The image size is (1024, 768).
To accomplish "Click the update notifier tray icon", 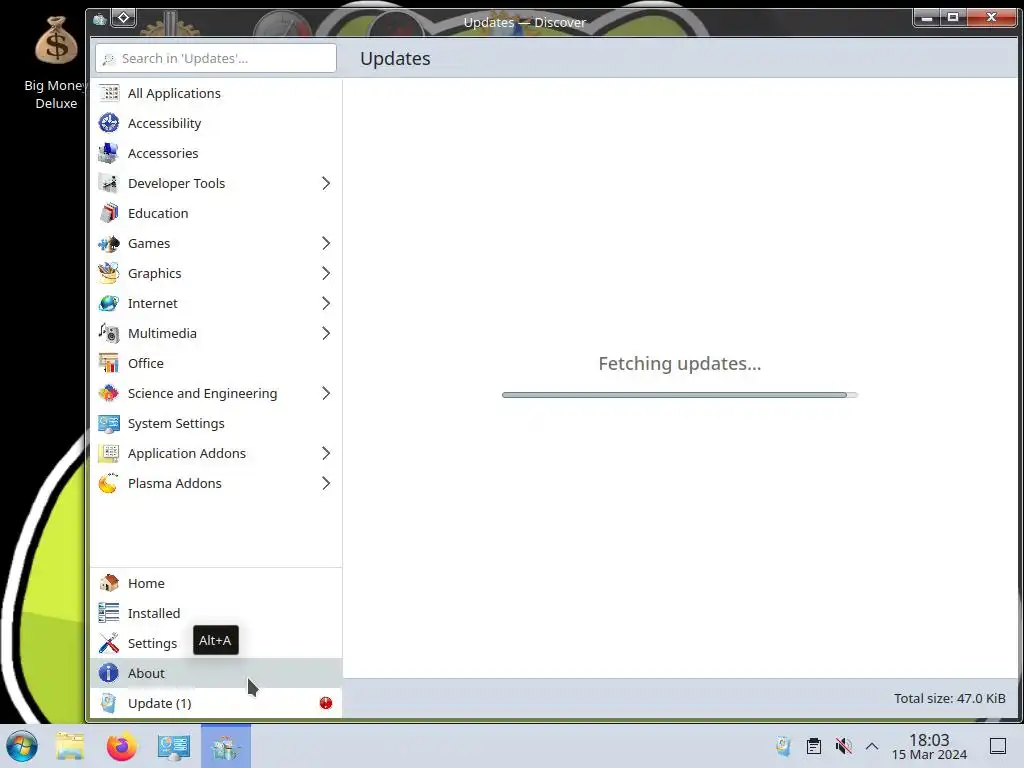I will point(783,746).
